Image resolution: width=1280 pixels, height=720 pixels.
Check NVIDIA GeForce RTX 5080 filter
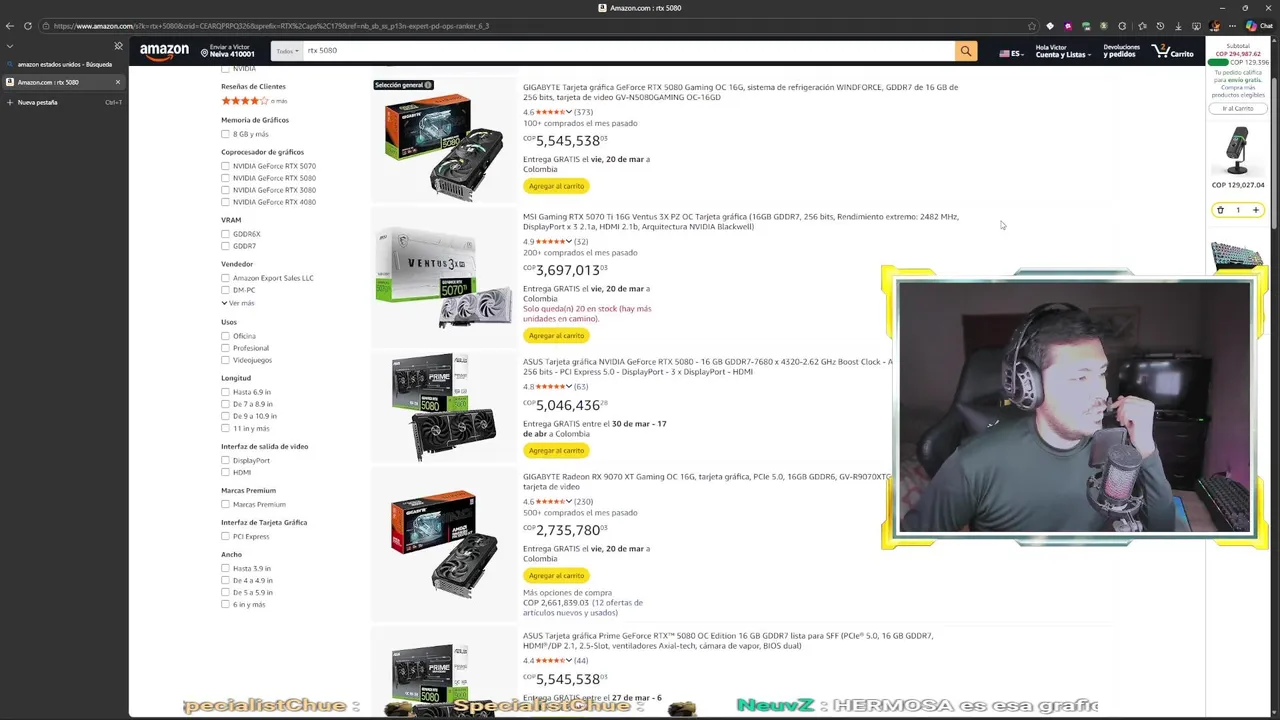[225, 178]
